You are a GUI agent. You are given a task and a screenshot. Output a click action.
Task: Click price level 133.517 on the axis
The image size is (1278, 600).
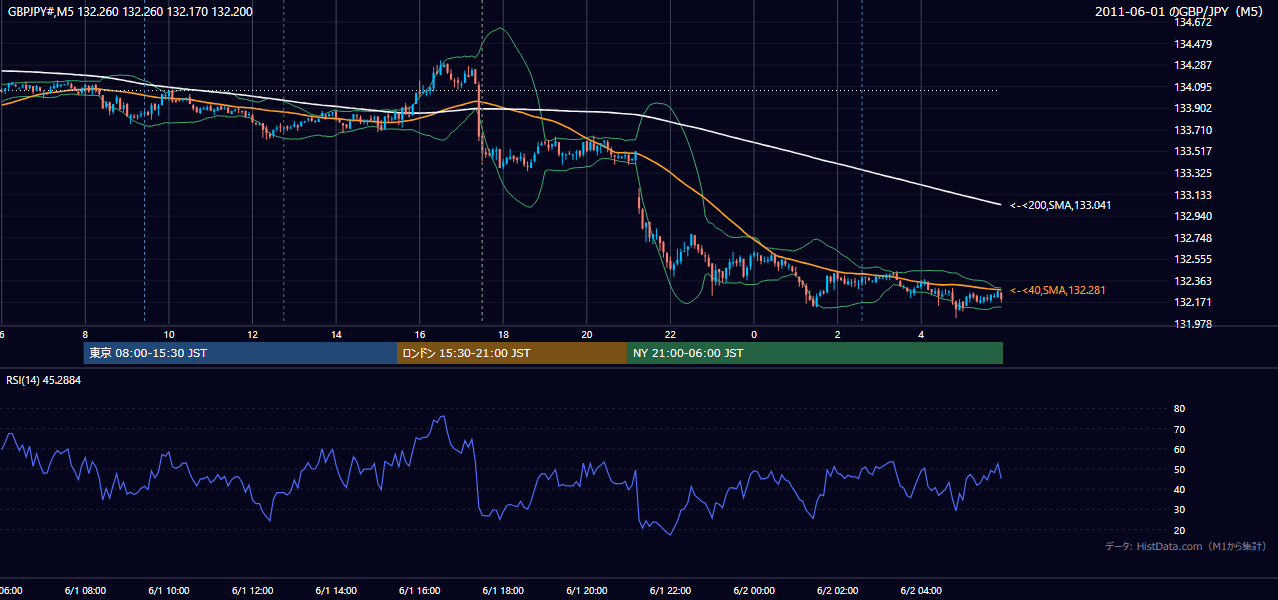point(1192,152)
